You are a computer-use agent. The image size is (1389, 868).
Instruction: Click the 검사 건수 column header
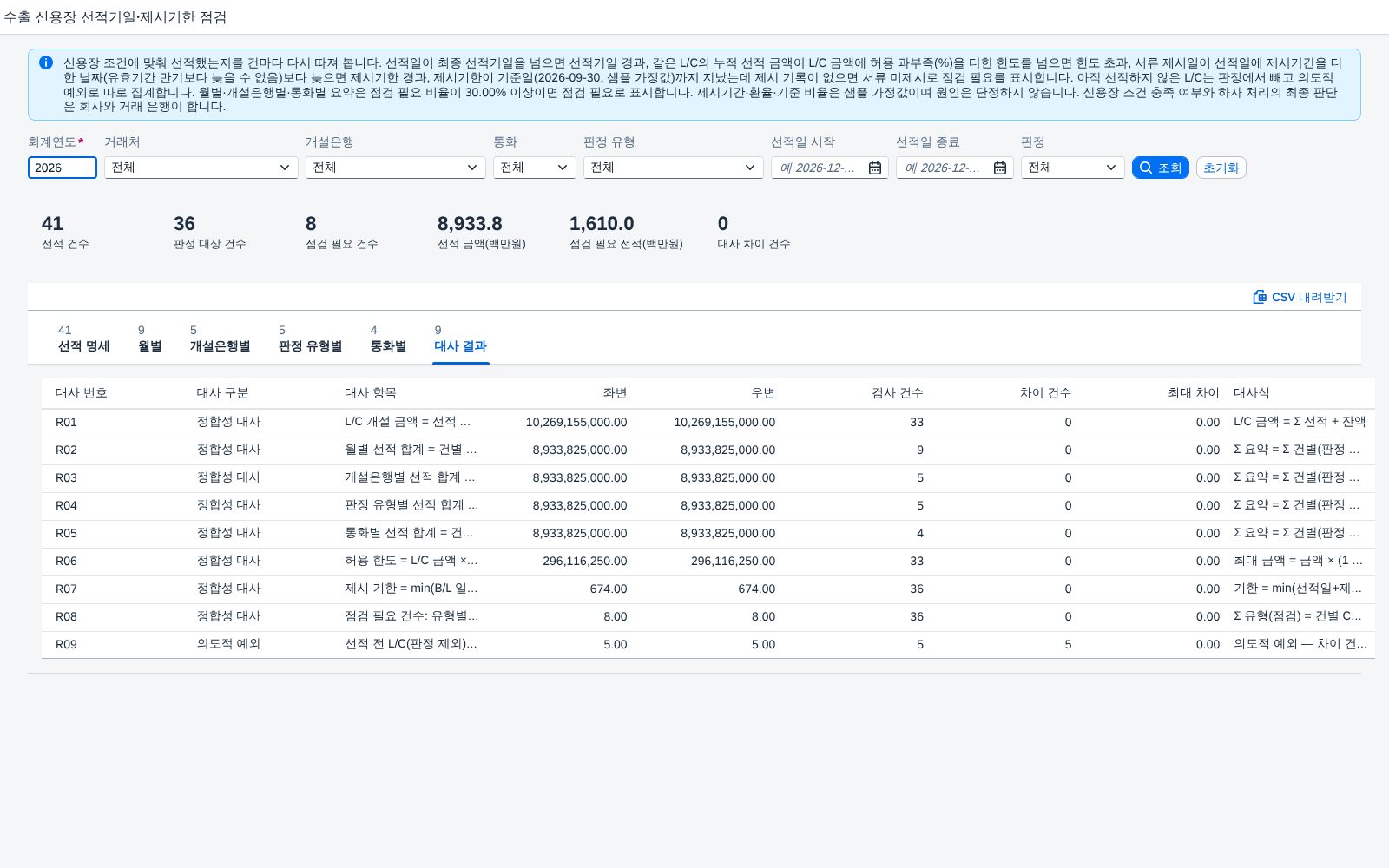[x=898, y=393]
